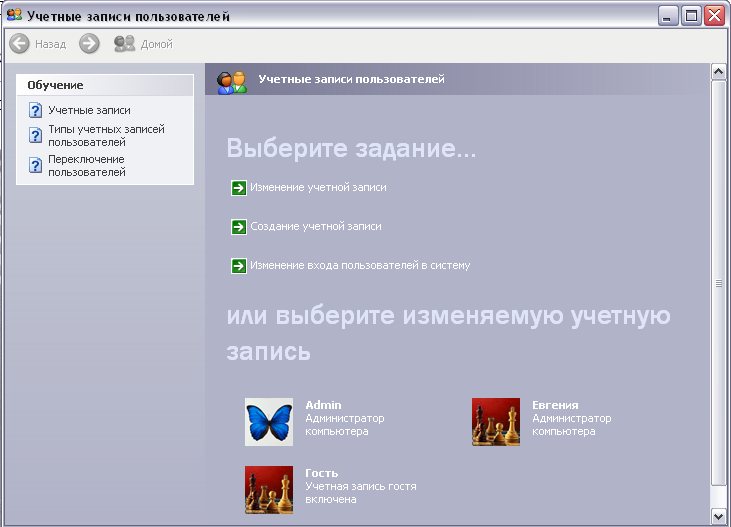
Task: Click Учетная запись гостя включена text
Action: tap(361, 493)
